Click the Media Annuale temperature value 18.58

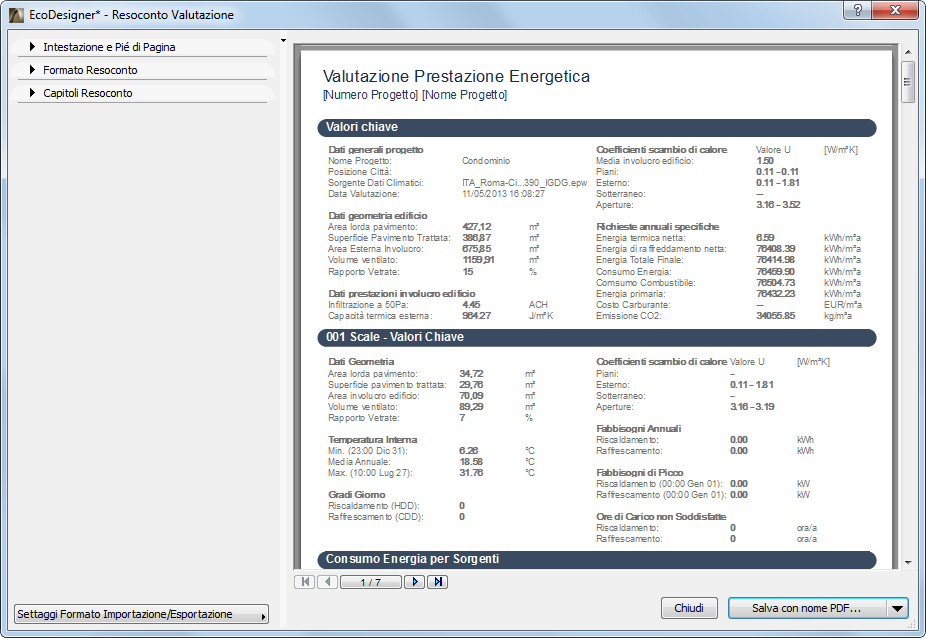tap(471, 462)
